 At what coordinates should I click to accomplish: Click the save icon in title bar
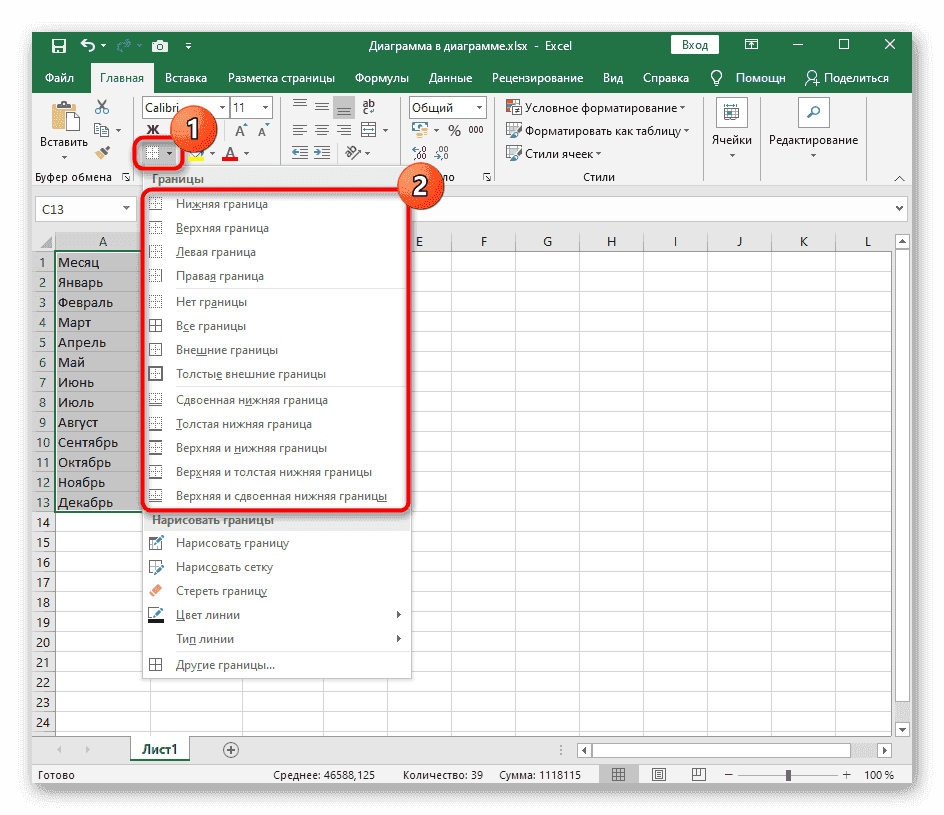(x=58, y=46)
